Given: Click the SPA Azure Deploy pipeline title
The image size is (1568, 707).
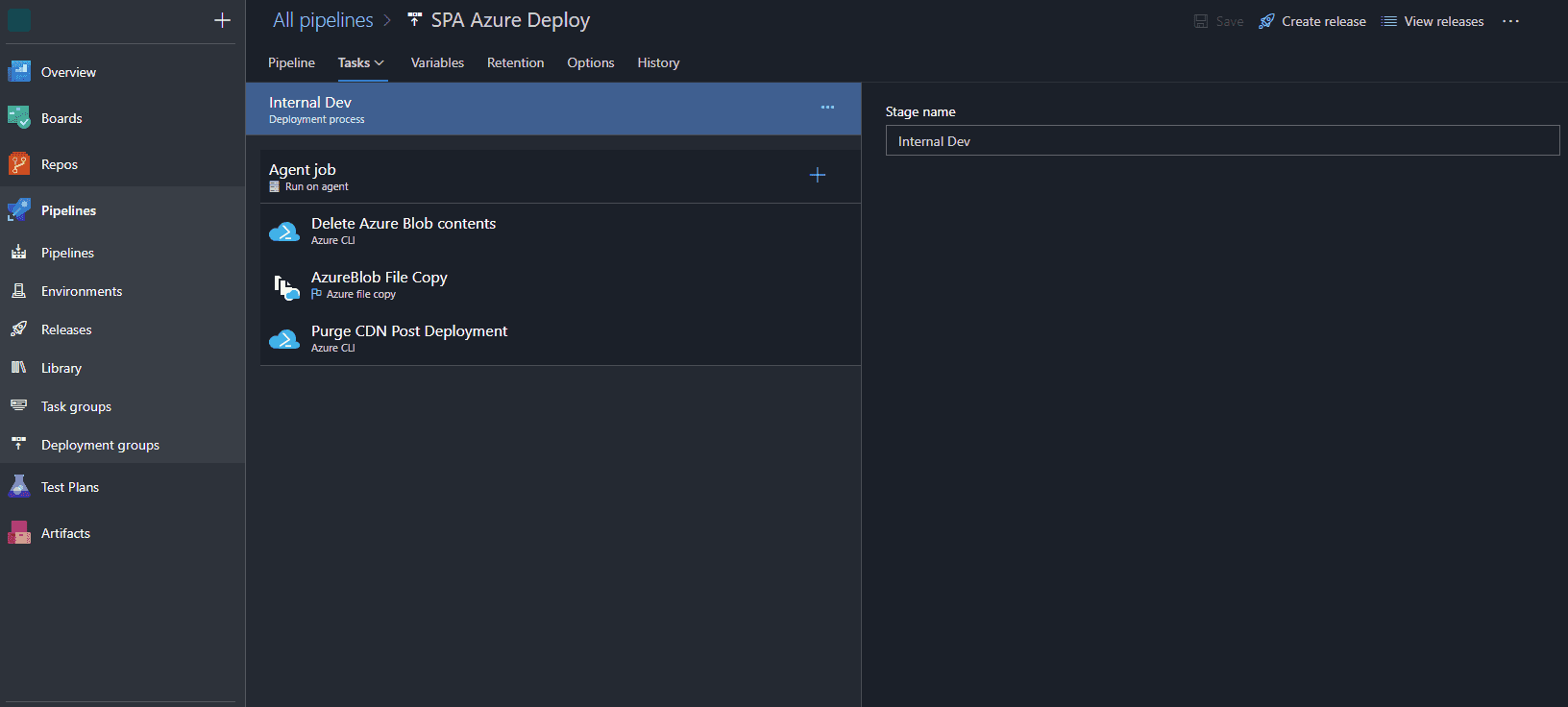Looking at the screenshot, I should click(x=510, y=20).
